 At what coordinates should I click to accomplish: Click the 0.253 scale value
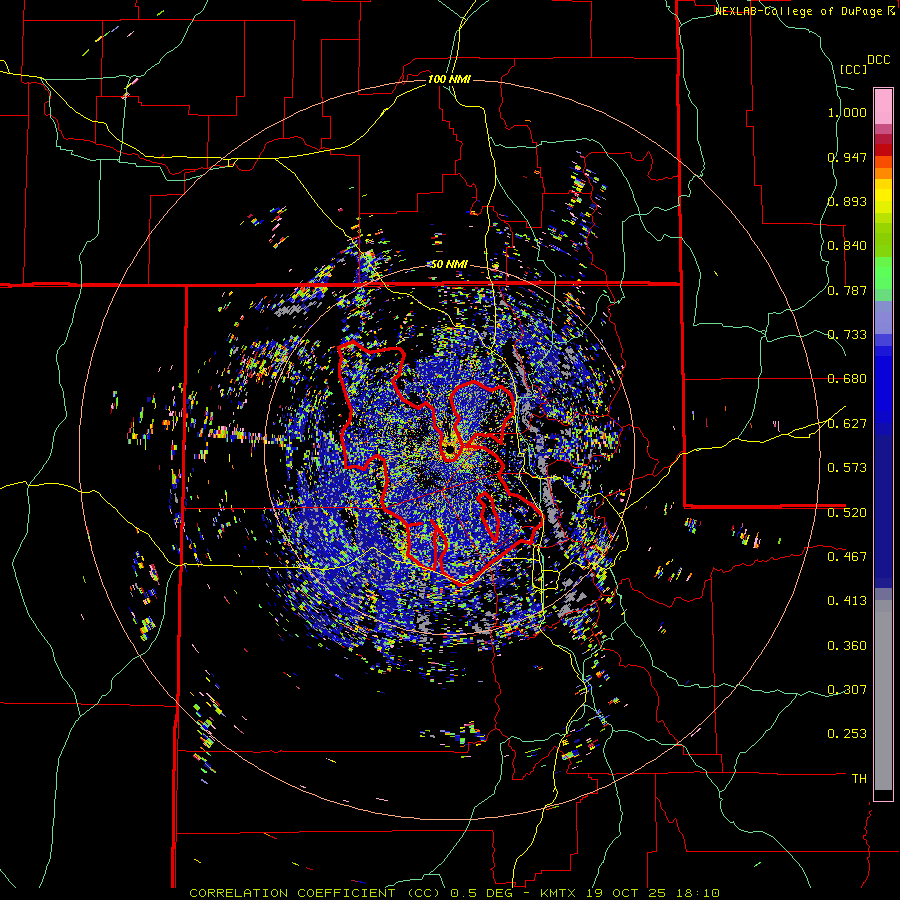point(847,734)
